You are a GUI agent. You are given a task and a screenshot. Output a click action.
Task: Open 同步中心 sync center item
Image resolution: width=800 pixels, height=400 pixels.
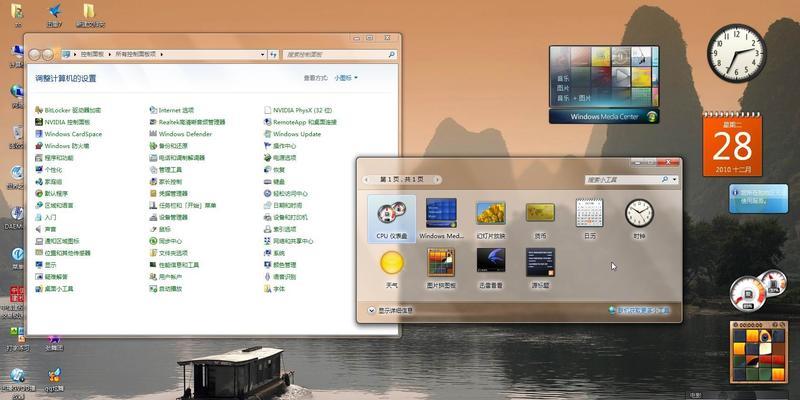pyautogui.click(x=166, y=241)
